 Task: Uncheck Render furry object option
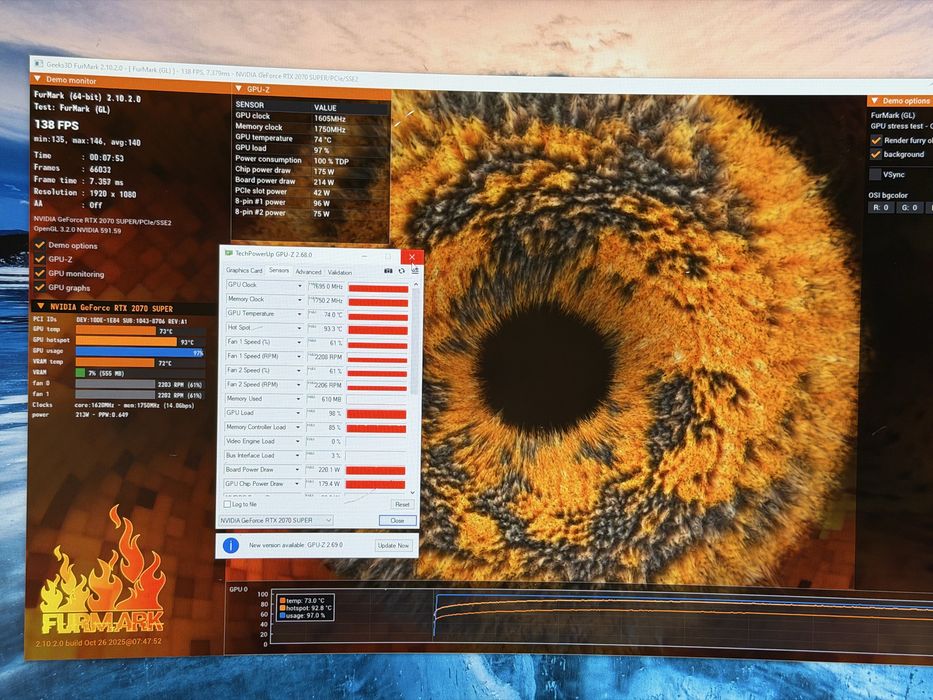coord(876,140)
